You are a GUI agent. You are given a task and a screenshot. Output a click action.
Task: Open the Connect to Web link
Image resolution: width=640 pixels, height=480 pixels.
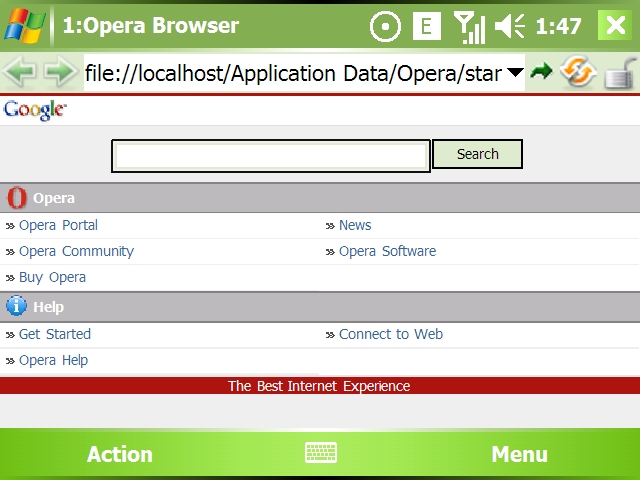click(391, 334)
